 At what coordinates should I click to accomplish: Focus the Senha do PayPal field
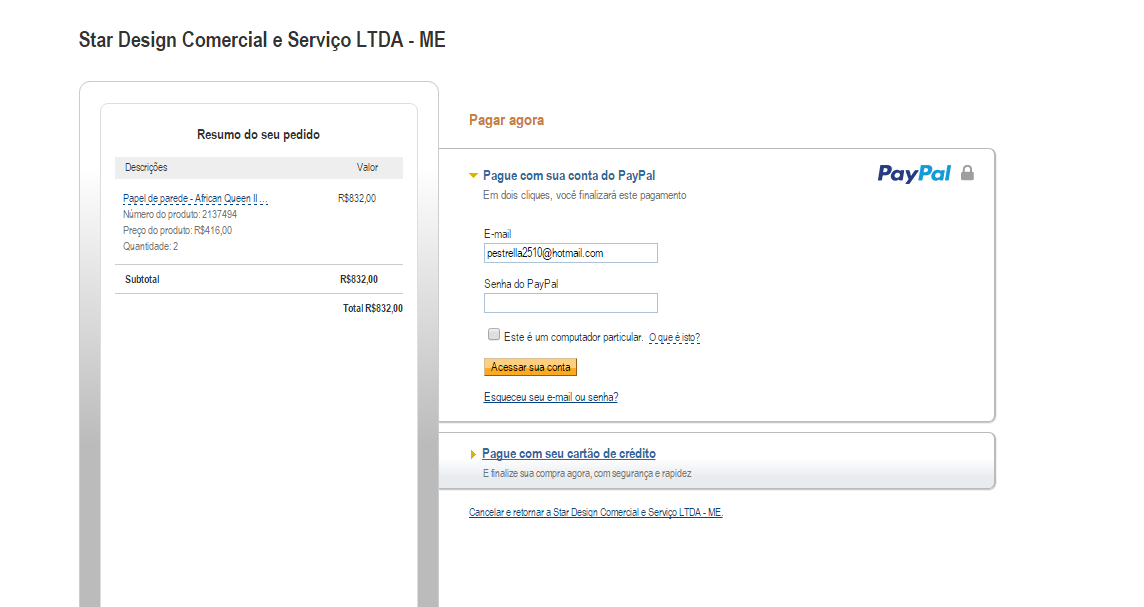pos(571,303)
